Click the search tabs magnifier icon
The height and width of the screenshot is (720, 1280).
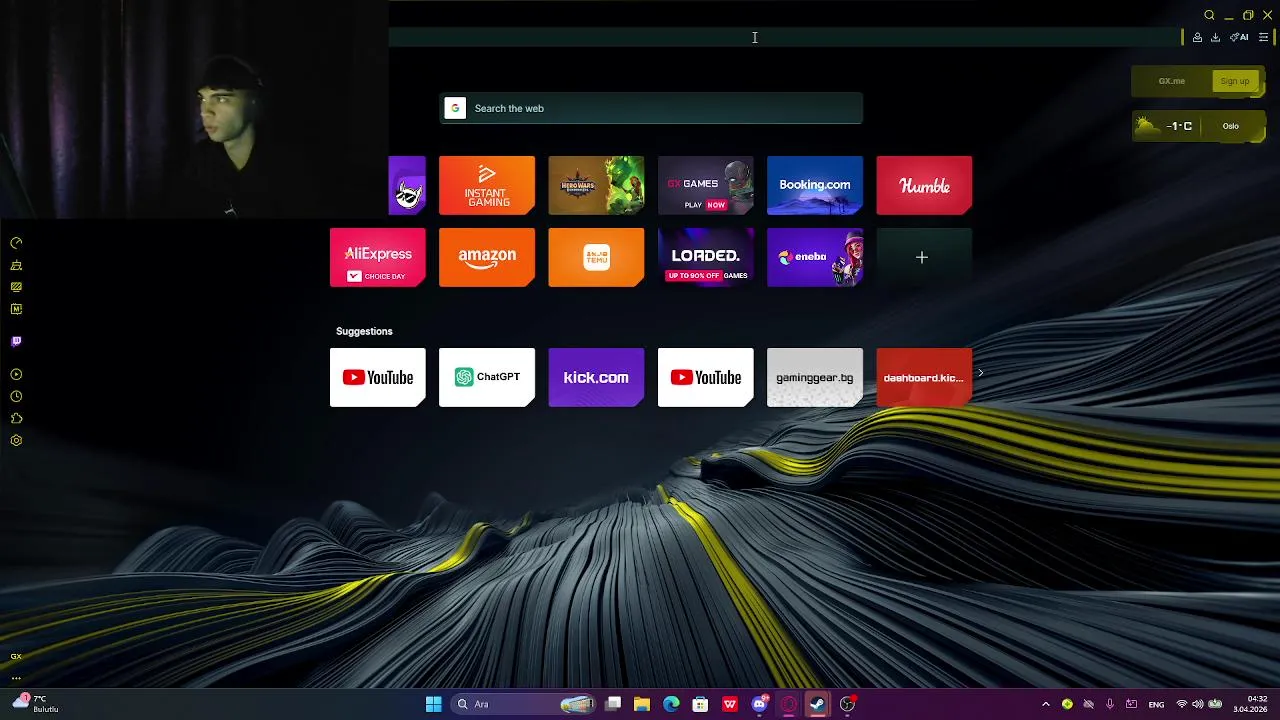[1209, 15]
